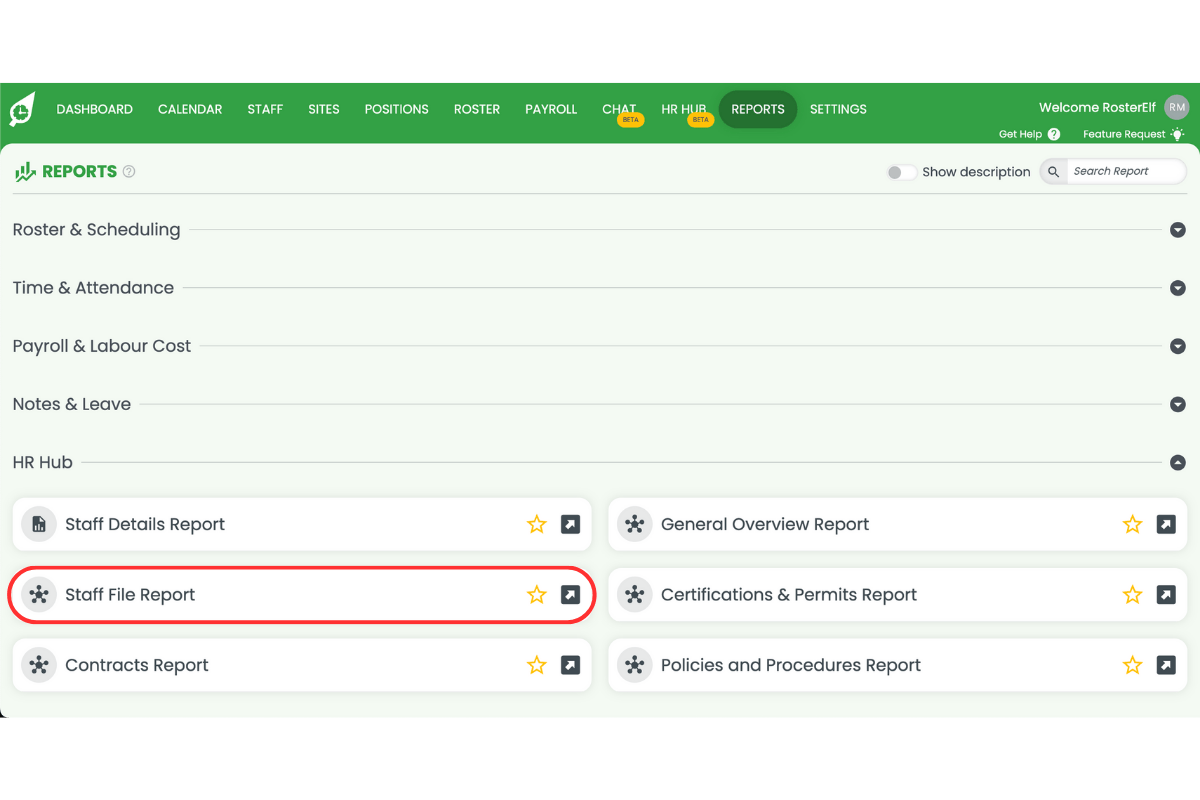
Task: Unfavorite the General Overview Report star
Action: pyautogui.click(x=1132, y=524)
